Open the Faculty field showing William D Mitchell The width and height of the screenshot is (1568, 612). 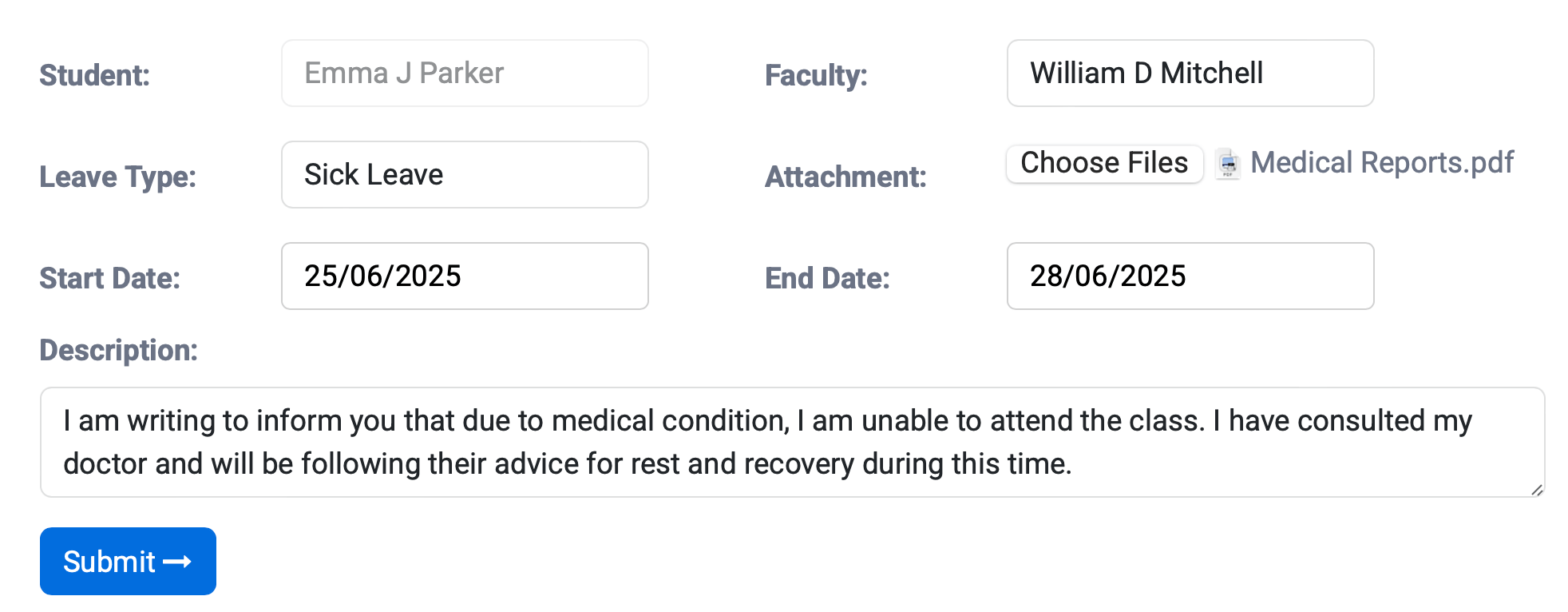pyautogui.click(x=1190, y=74)
